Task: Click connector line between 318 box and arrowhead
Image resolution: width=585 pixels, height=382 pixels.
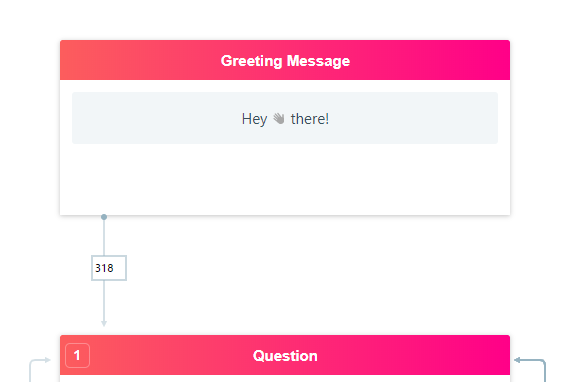Action: point(104,300)
